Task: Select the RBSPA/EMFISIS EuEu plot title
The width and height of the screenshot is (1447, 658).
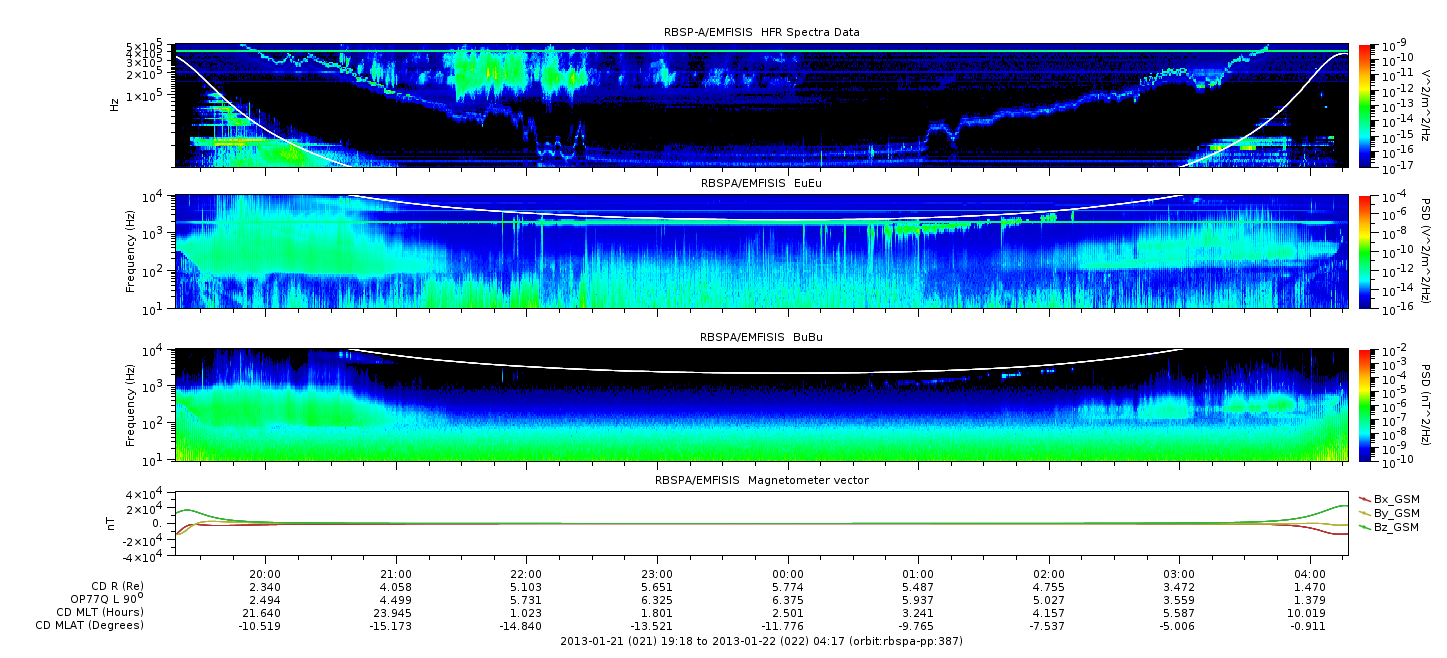Action: click(761, 184)
